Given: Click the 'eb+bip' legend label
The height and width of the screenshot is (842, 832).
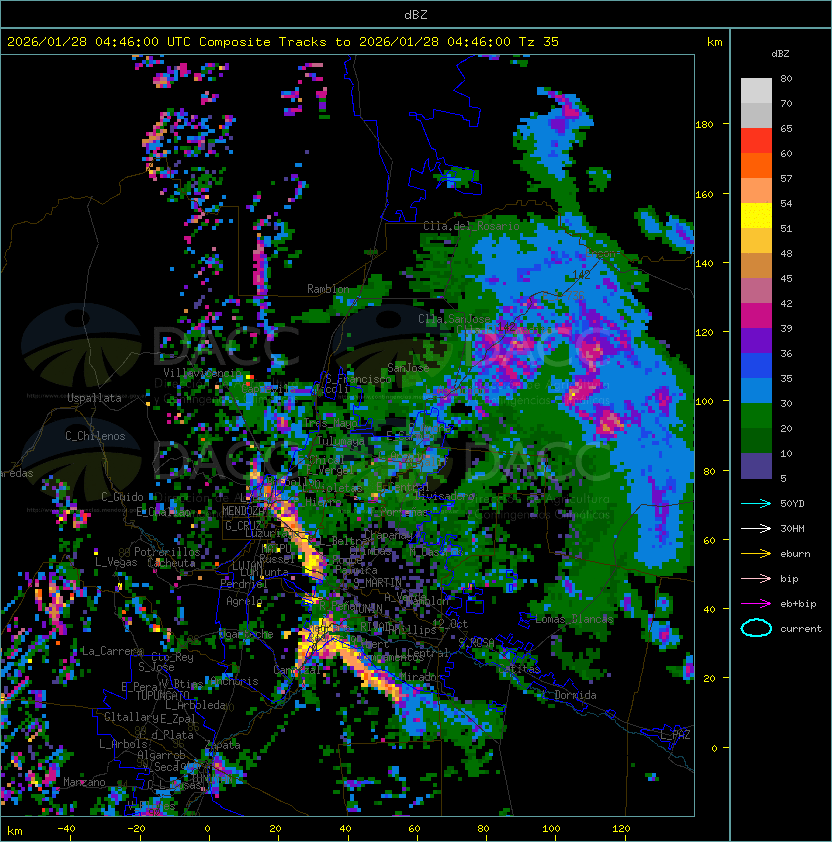Looking at the screenshot, I should pos(798,604).
